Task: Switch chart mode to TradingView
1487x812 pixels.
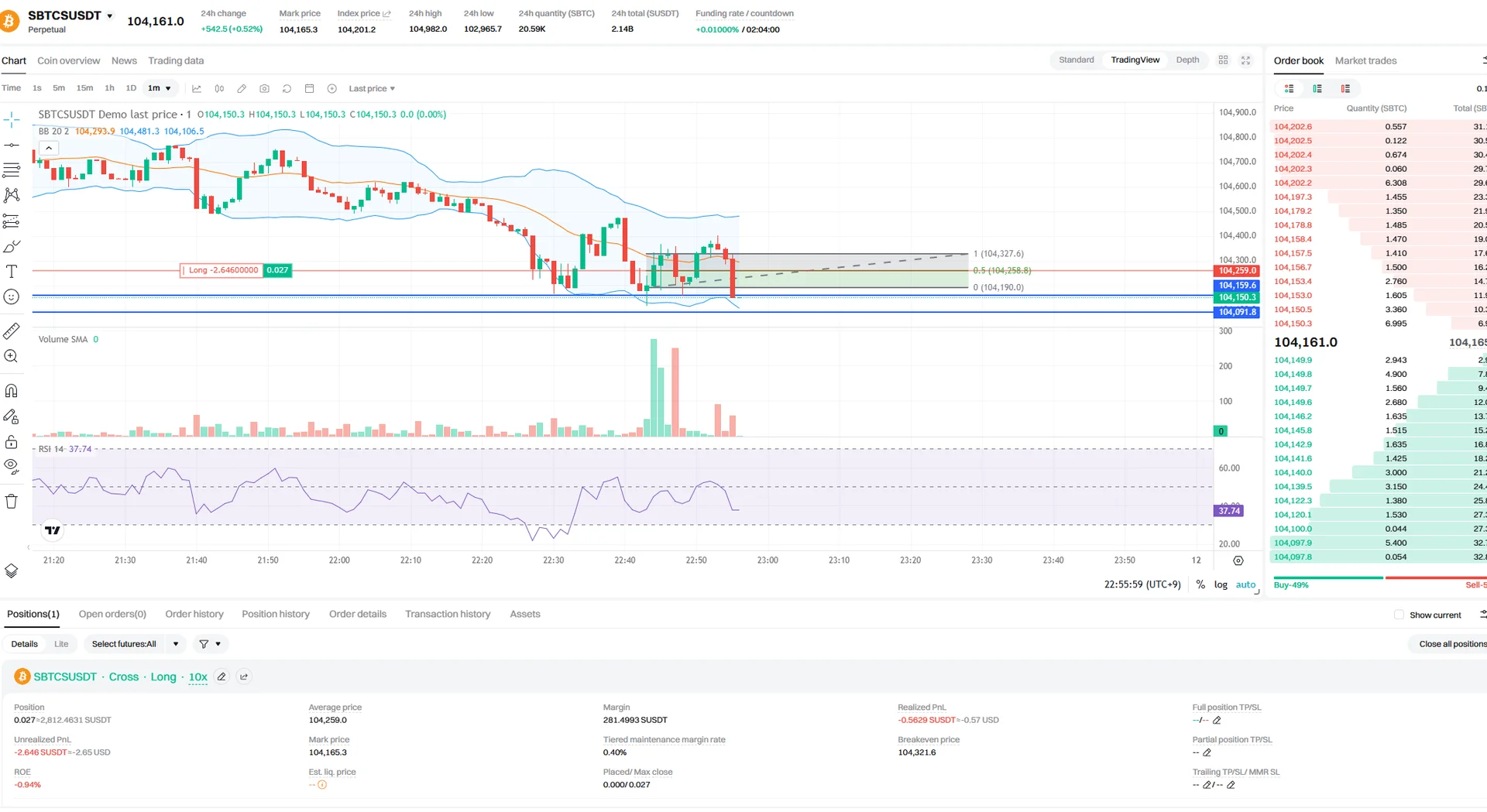Action: (1135, 60)
